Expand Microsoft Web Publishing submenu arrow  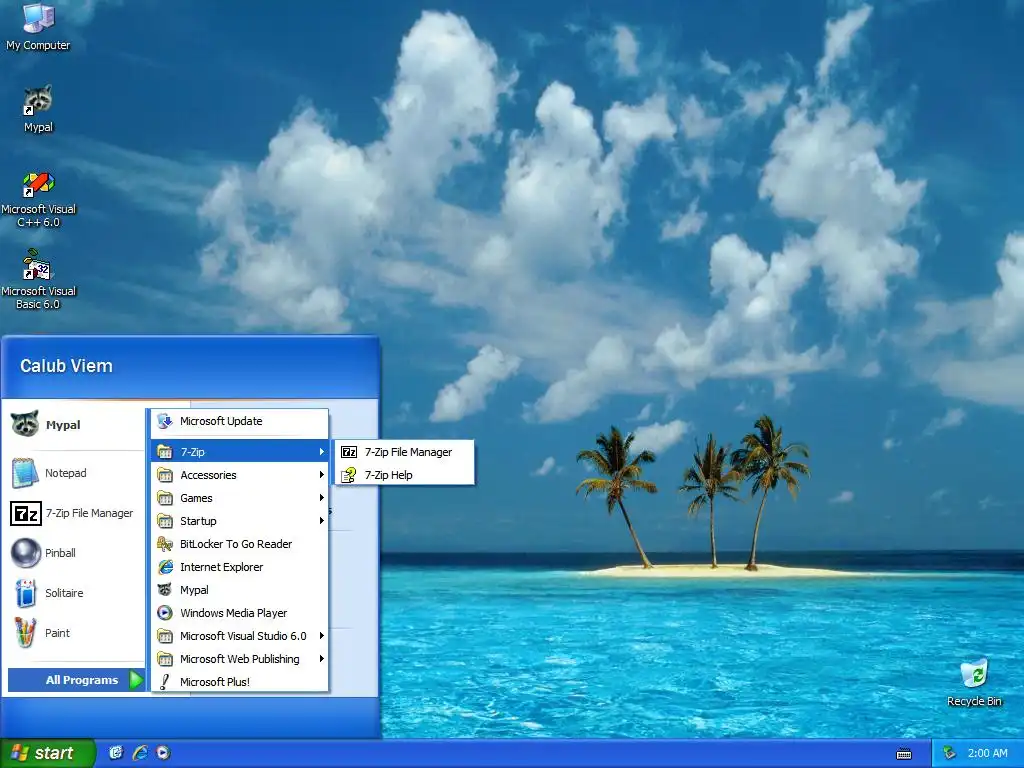point(321,659)
